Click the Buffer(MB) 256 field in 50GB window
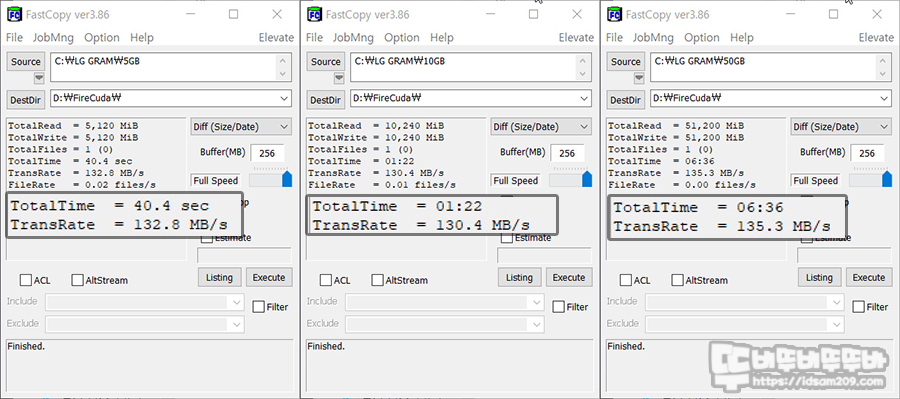Viewport: 900px width, 399px height. click(x=867, y=153)
